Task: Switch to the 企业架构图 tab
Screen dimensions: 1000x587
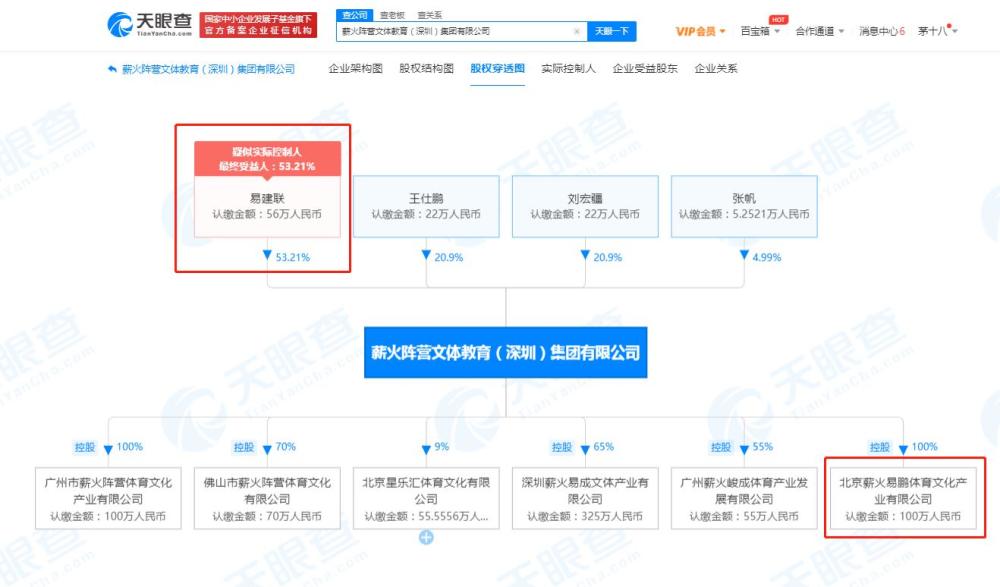Action: point(355,68)
